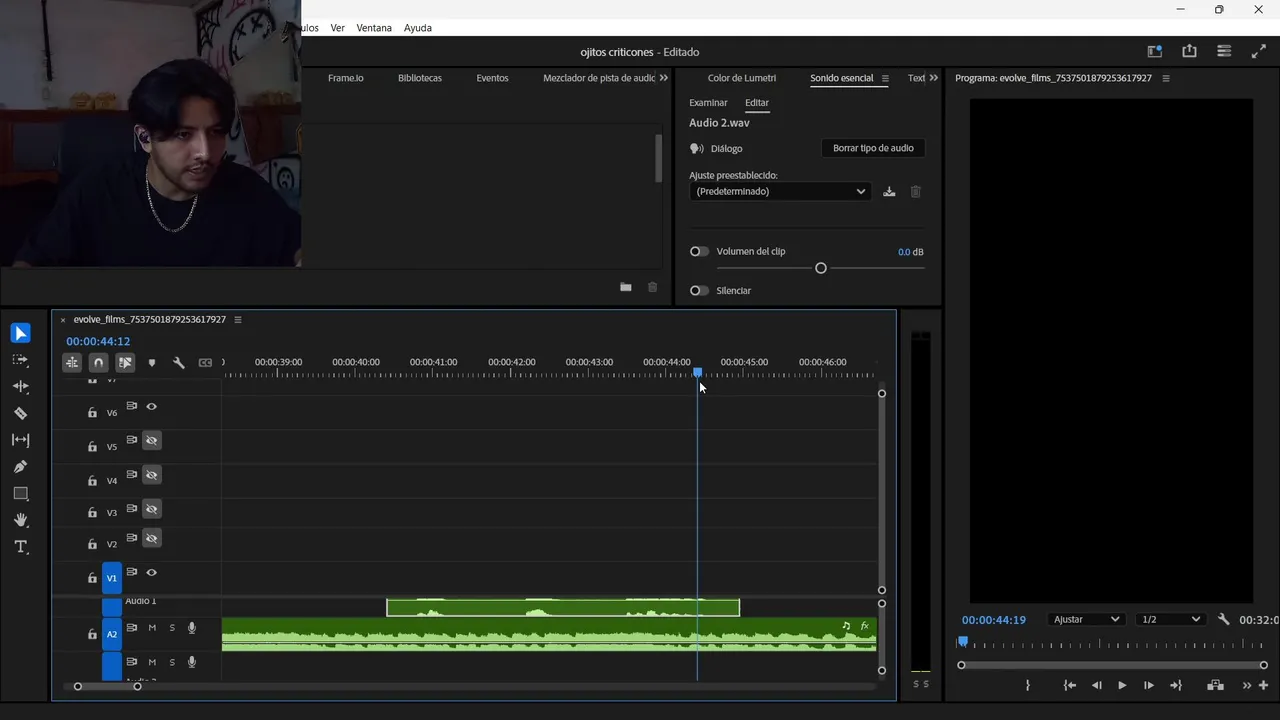The width and height of the screenshot is (1280, 720).
Task: Open the Ajustar zoom level dropdown
Action: [x=1086, y=620]
